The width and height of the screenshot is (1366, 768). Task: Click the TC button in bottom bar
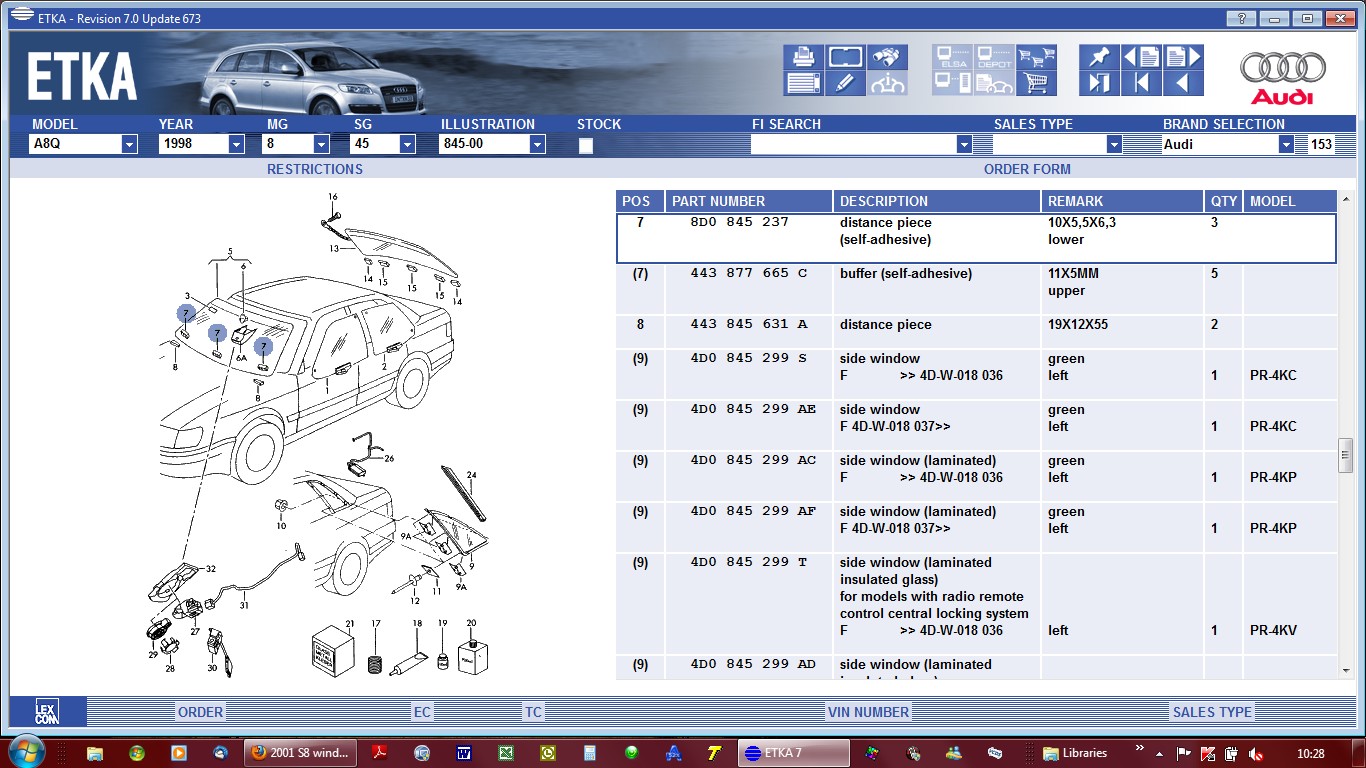pyautogui.click(x=533, y=712)
